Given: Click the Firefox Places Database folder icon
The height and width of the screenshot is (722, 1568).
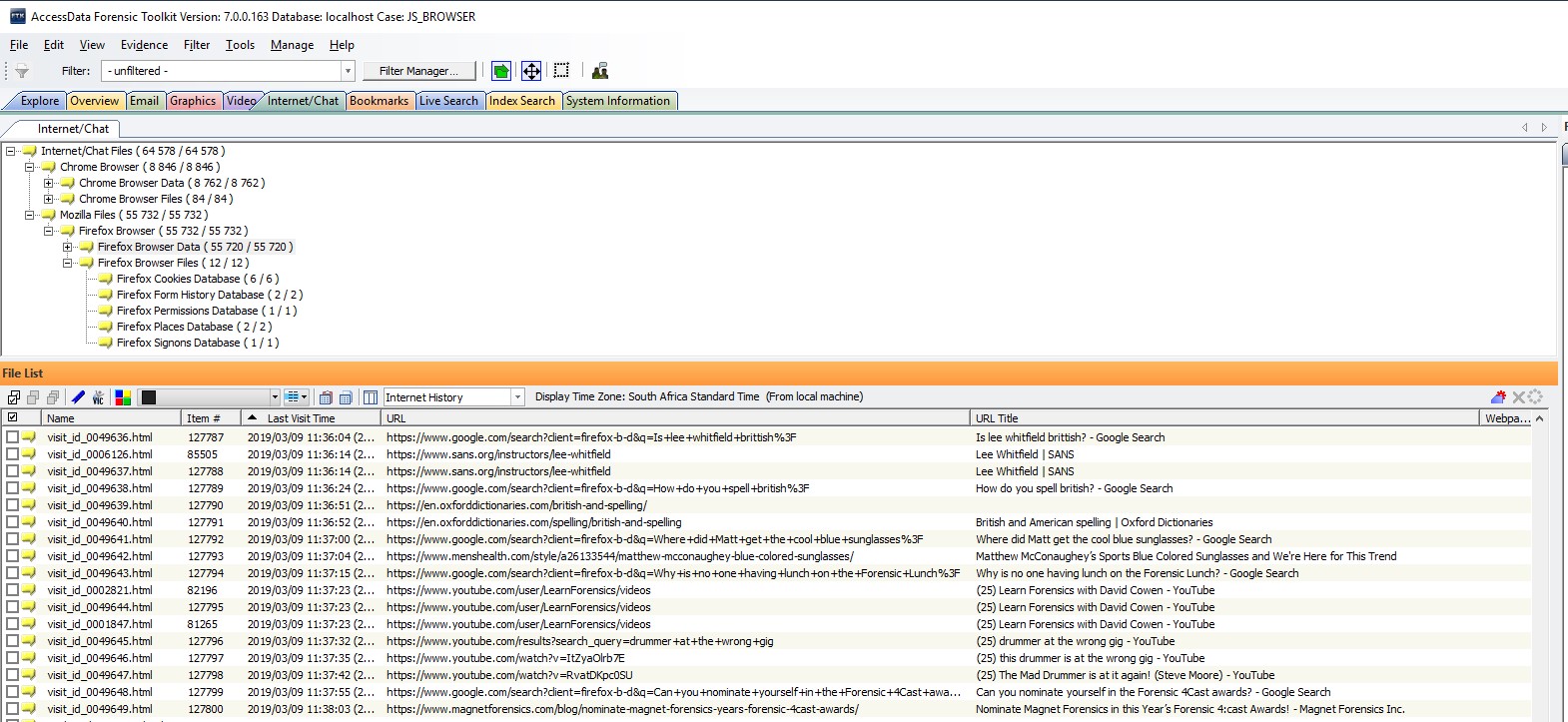Looking at the screenshot, I should pos(105,327).
